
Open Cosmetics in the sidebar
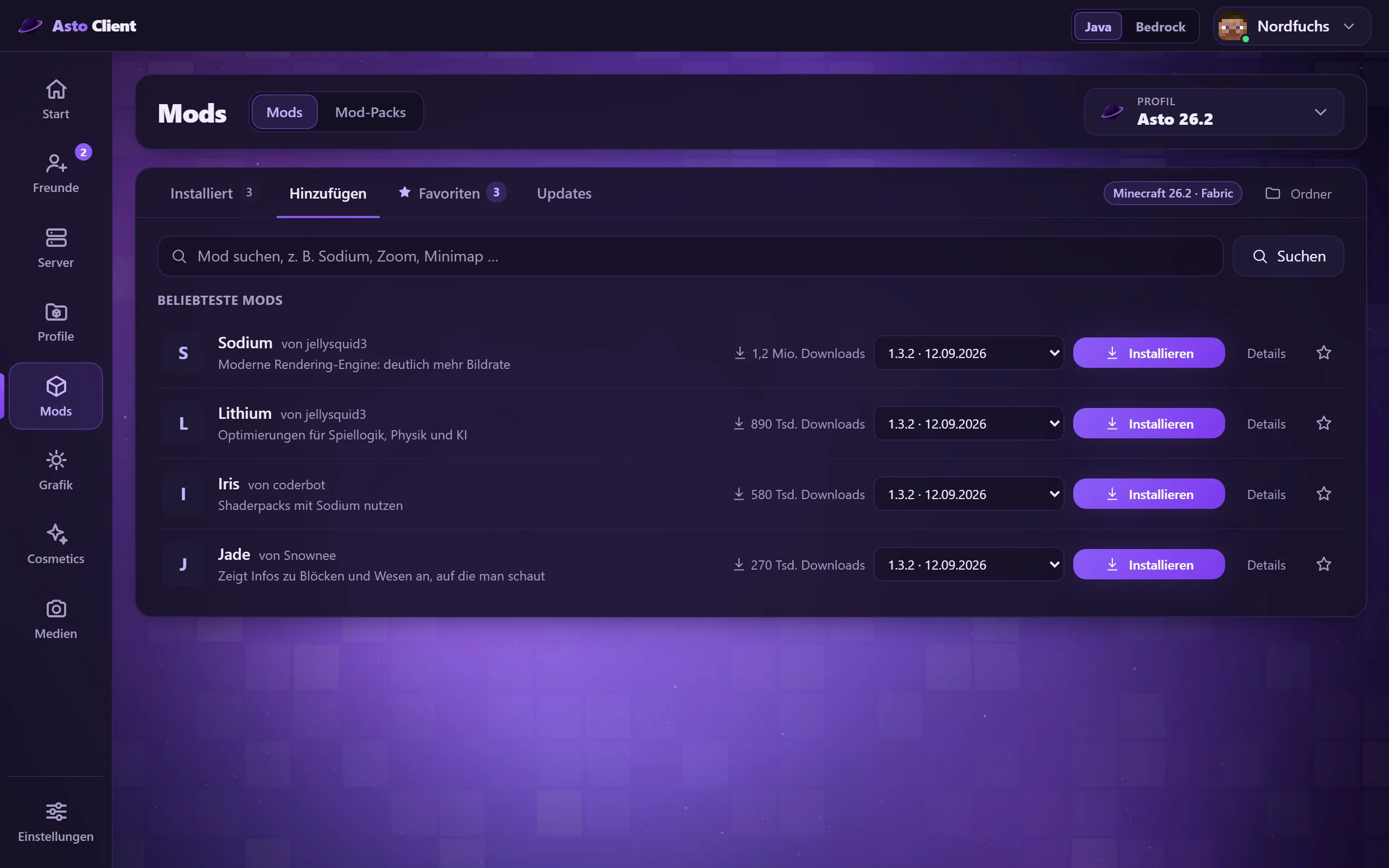pos(56,544)
